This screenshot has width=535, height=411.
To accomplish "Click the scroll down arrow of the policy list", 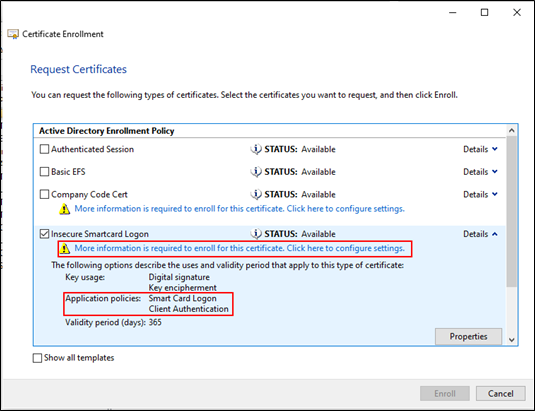I will click(x=511, y=340).
